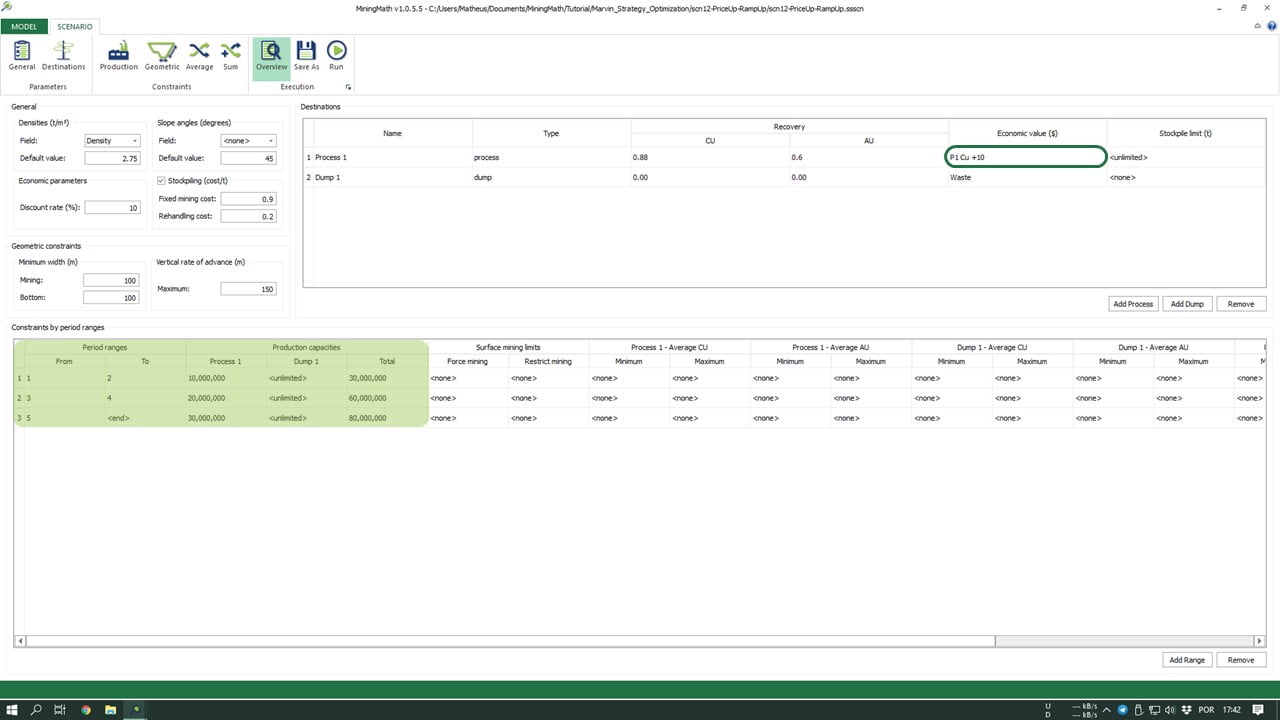Open the Geometric constraints icon
The width and height of the screenshot is (1280, 720).
162,56
